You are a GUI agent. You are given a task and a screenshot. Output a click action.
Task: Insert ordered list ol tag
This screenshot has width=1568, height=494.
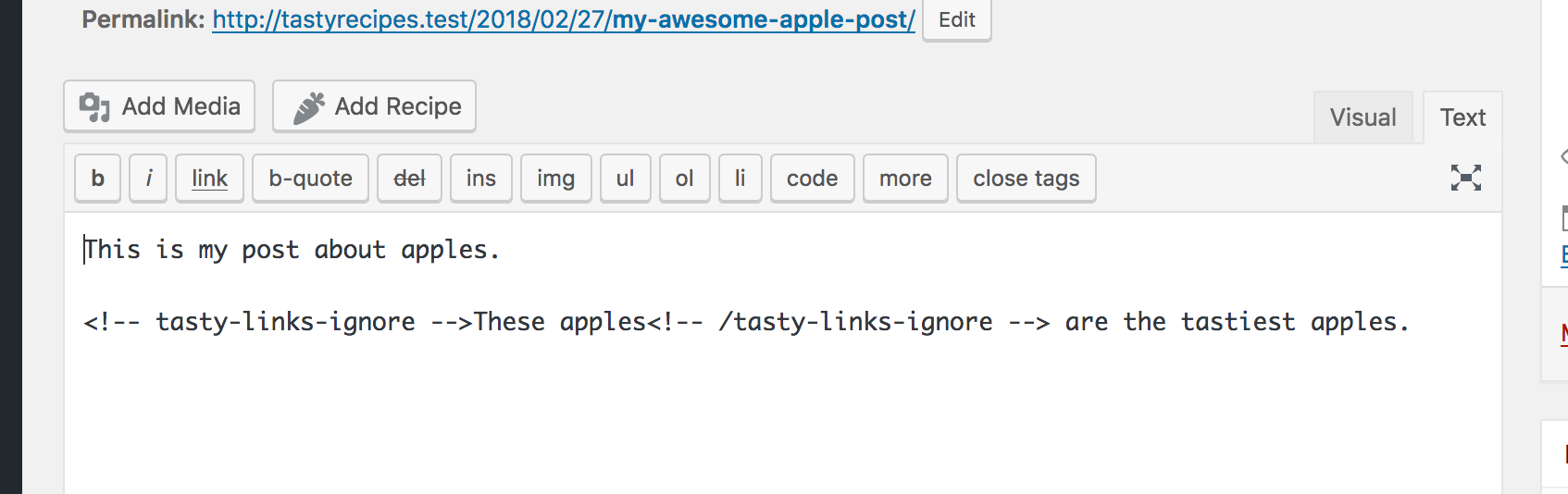pyautogui.click(x=685, y=179)
